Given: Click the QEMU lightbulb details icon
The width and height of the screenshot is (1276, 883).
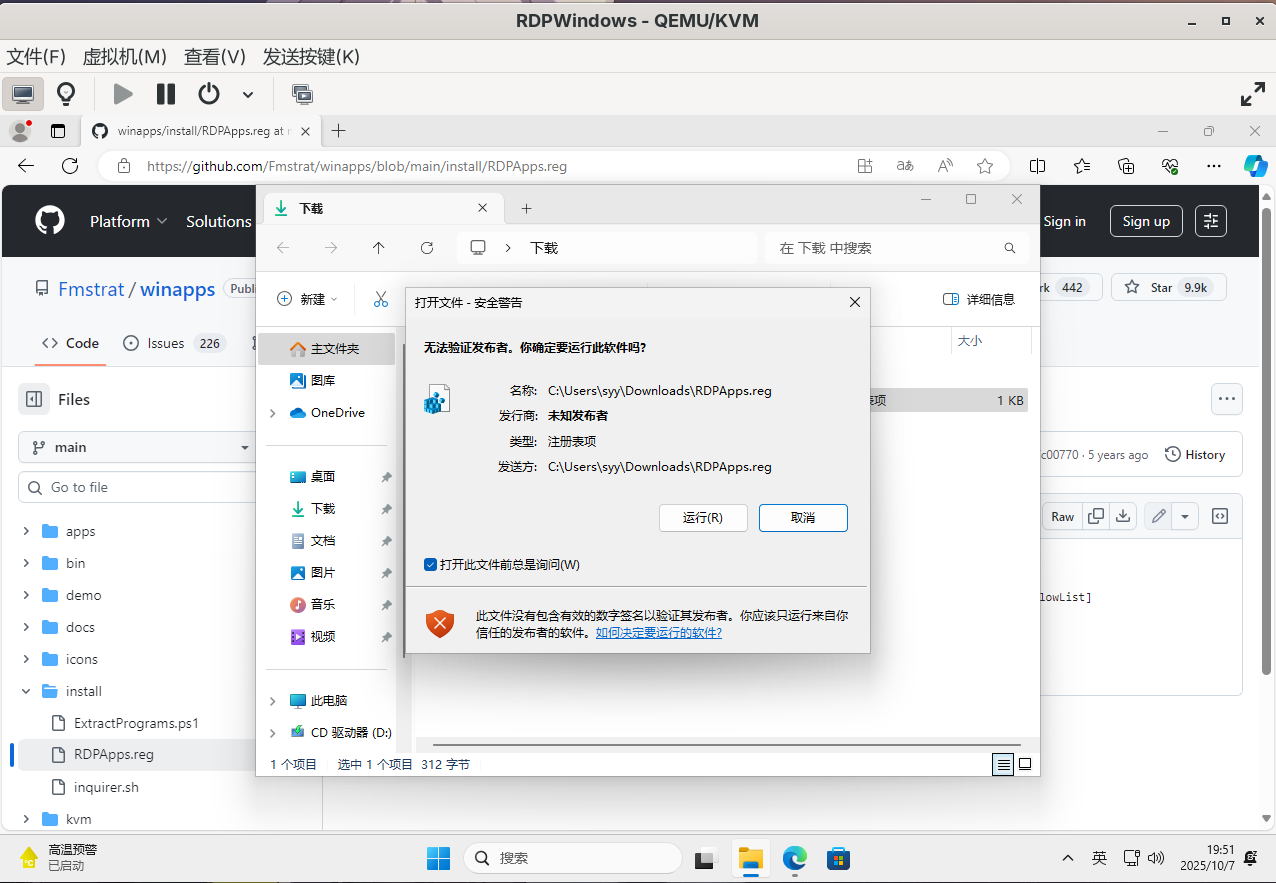Looking at the screenshot, I should [x=66, y=94].
